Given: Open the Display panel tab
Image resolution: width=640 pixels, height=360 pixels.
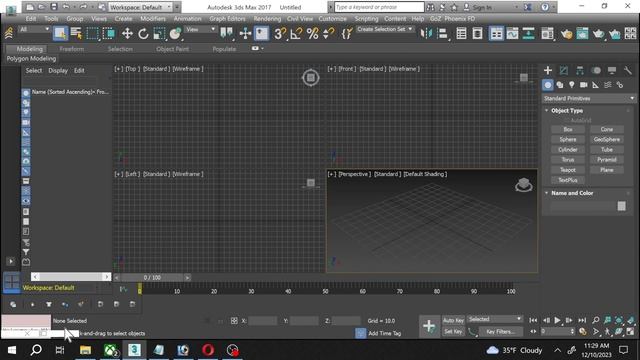Looking at the screenshot, I should click(612, 70).
